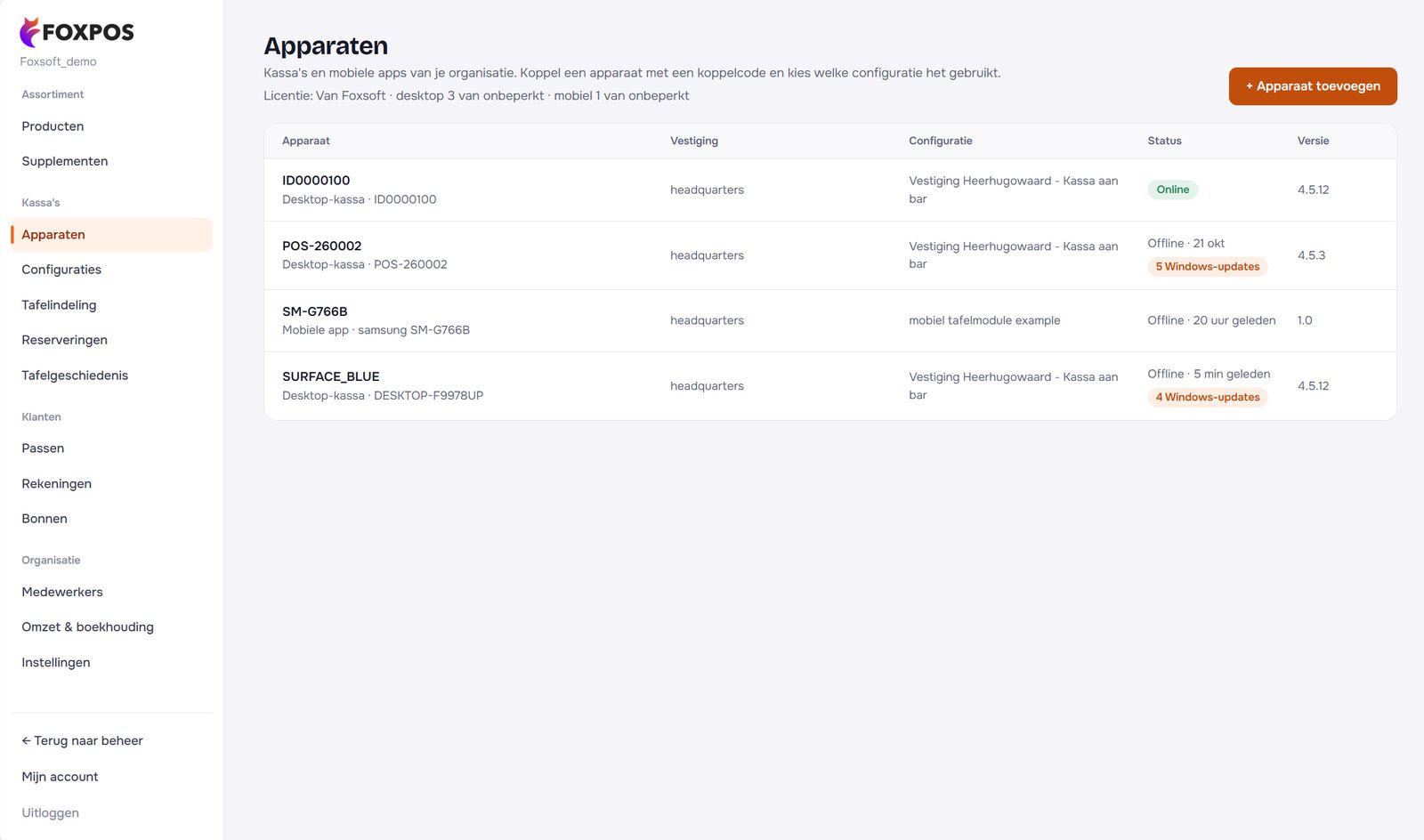Click the 5 Windows-updates badge
The image size is (1424, 840).
pyautogui.click(x=1208, y=267)
